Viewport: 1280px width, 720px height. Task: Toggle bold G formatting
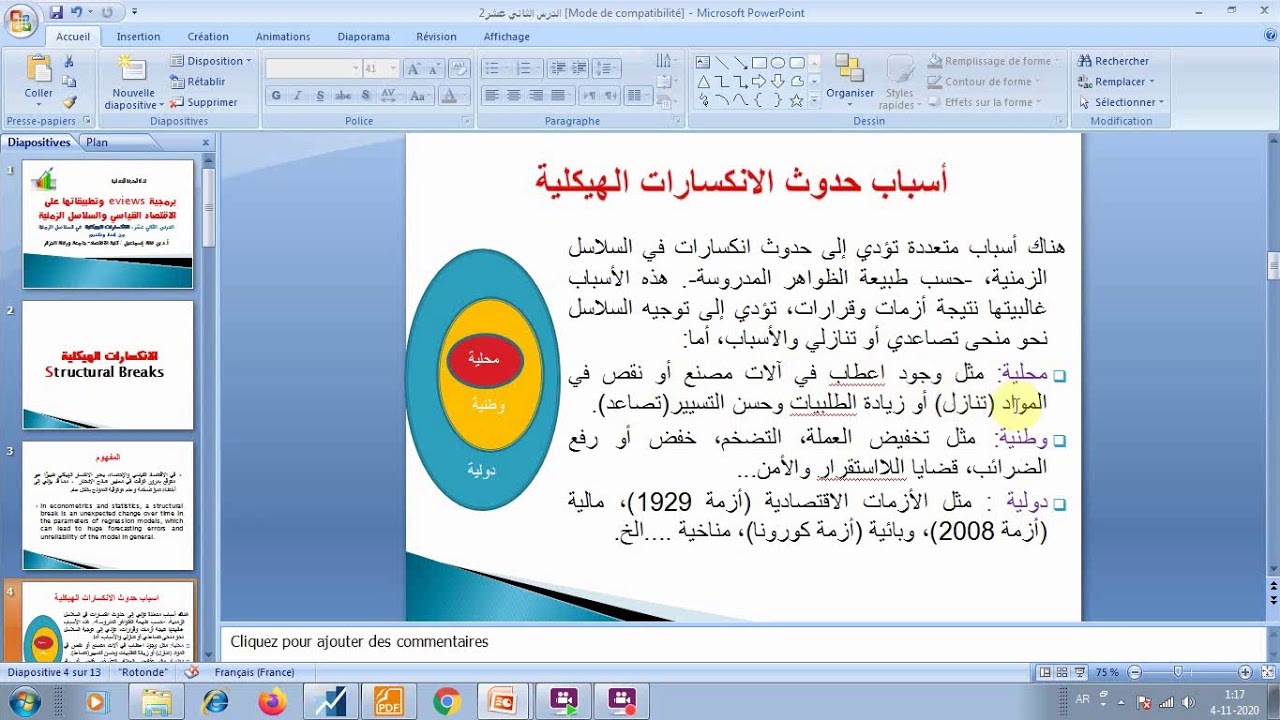tap(277, 96)
